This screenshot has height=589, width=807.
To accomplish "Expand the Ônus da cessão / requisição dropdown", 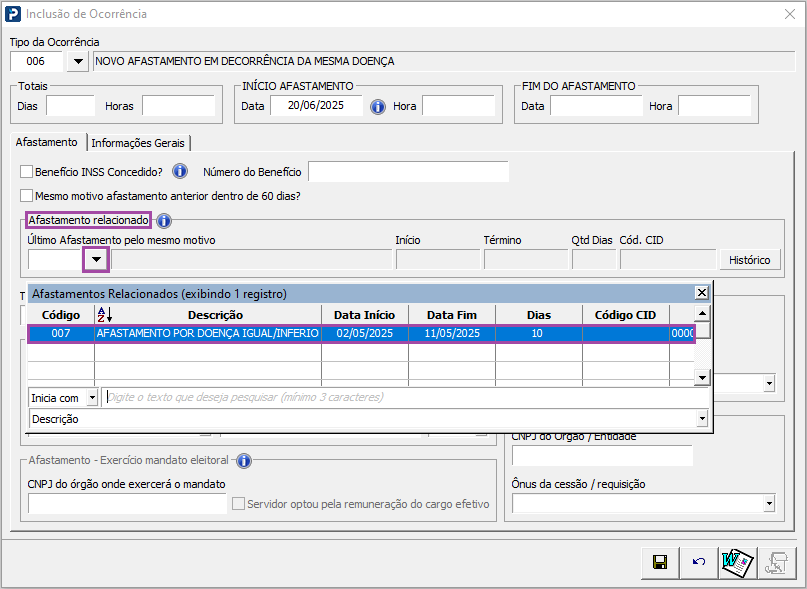I will (x=768, y=503).
